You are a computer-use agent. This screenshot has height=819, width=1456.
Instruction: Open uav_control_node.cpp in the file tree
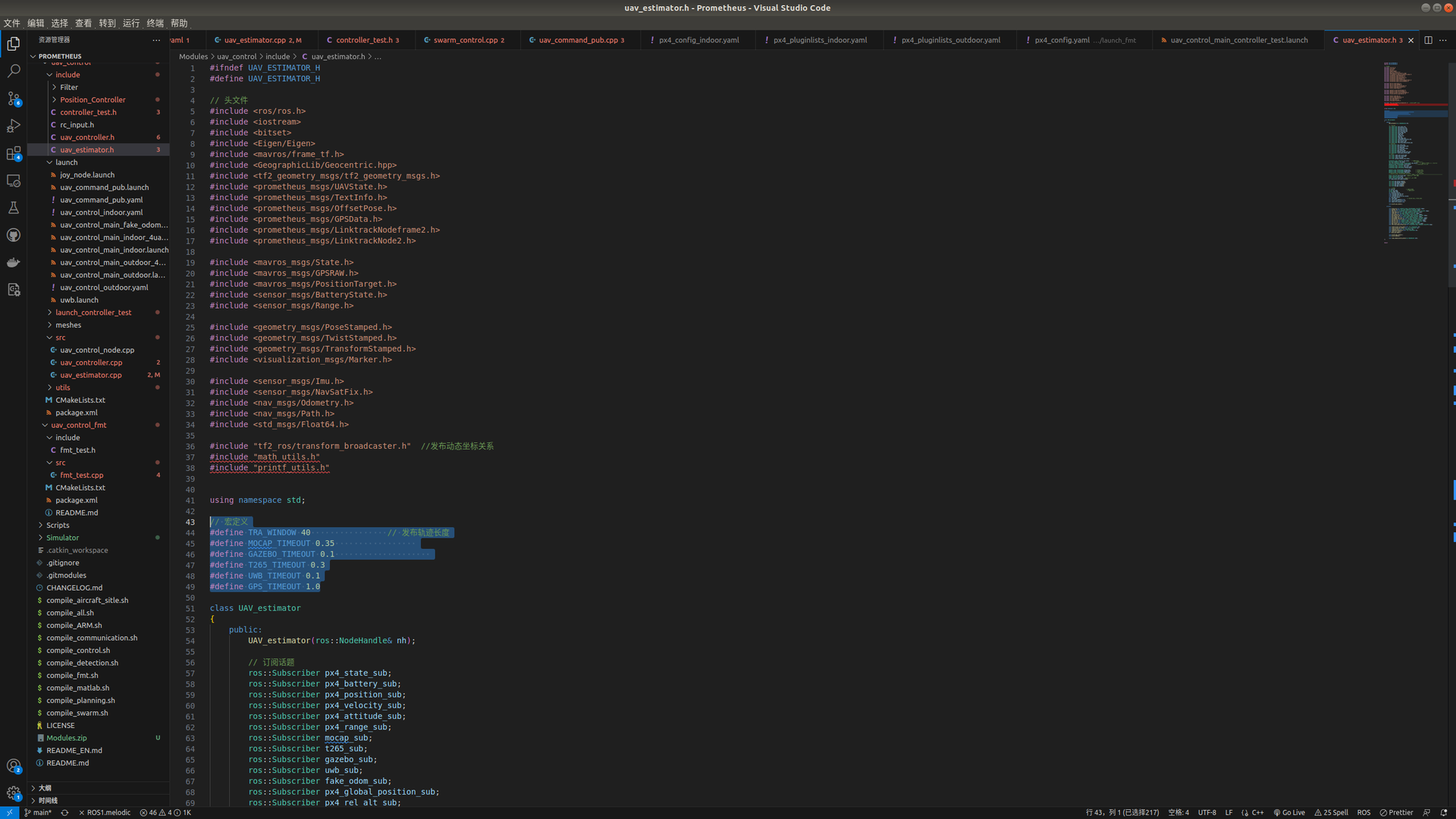(97, 350)
